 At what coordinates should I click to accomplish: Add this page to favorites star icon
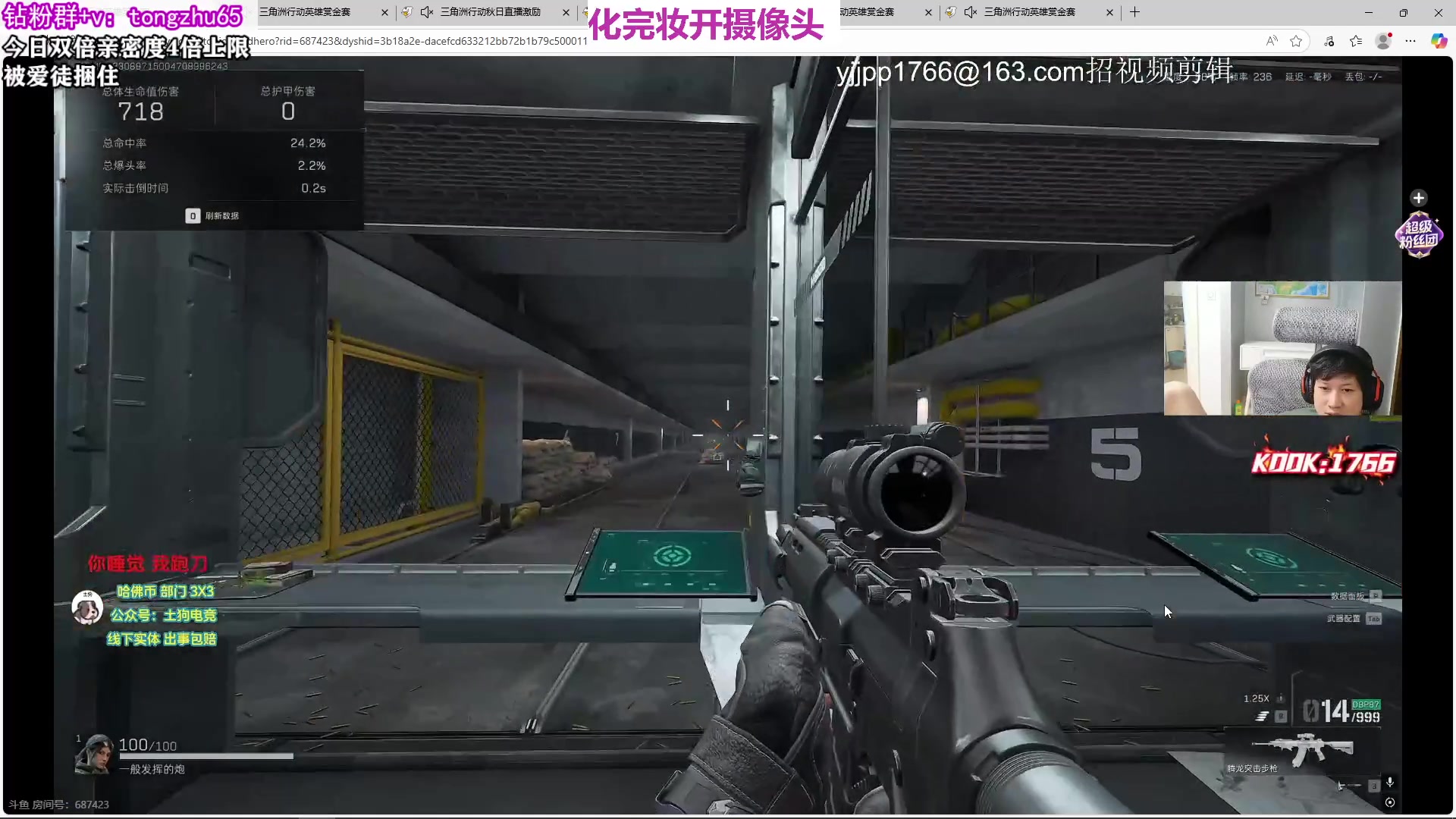1296,41
